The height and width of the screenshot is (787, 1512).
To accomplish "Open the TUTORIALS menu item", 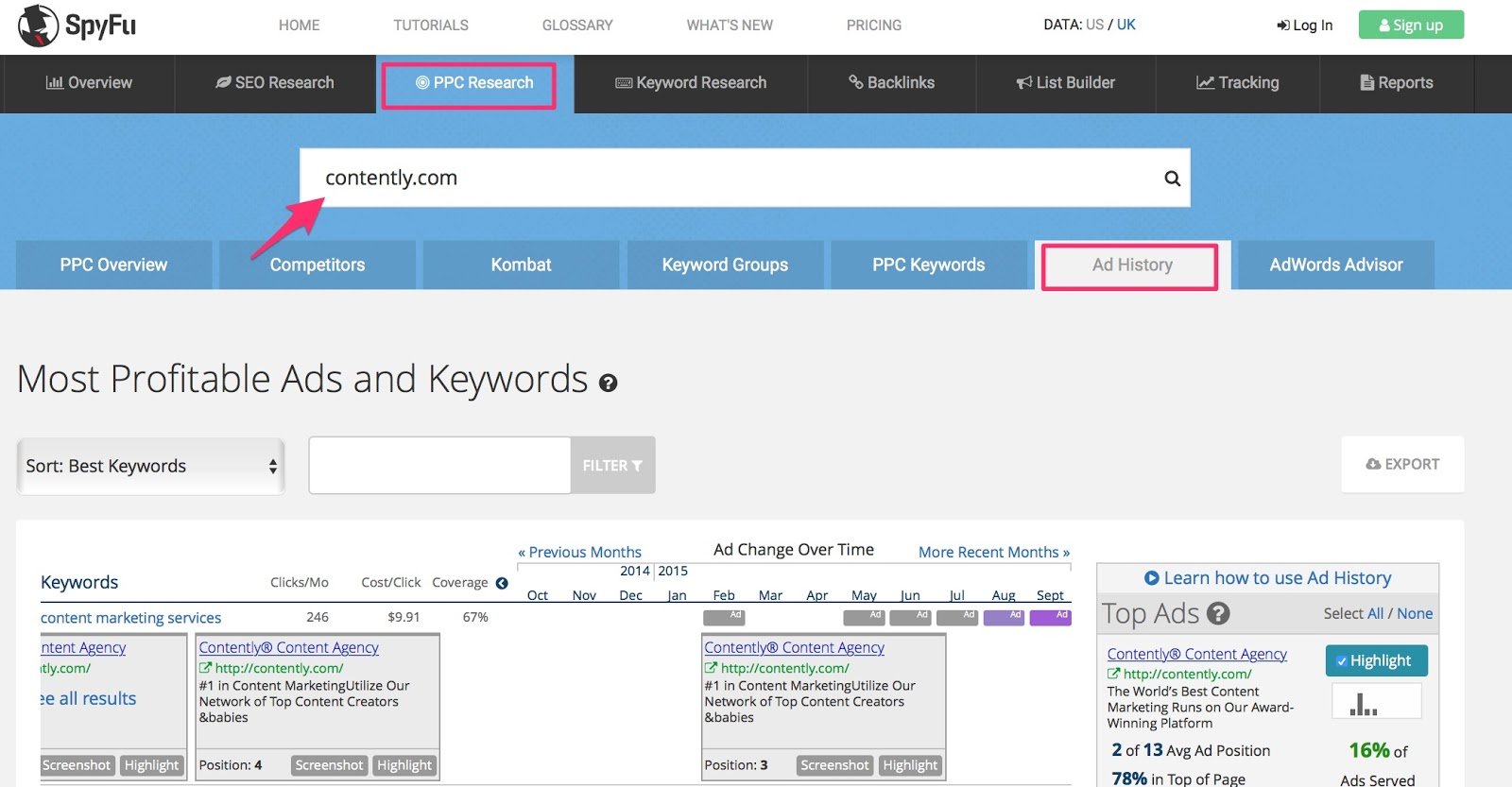I will [431, 26].
